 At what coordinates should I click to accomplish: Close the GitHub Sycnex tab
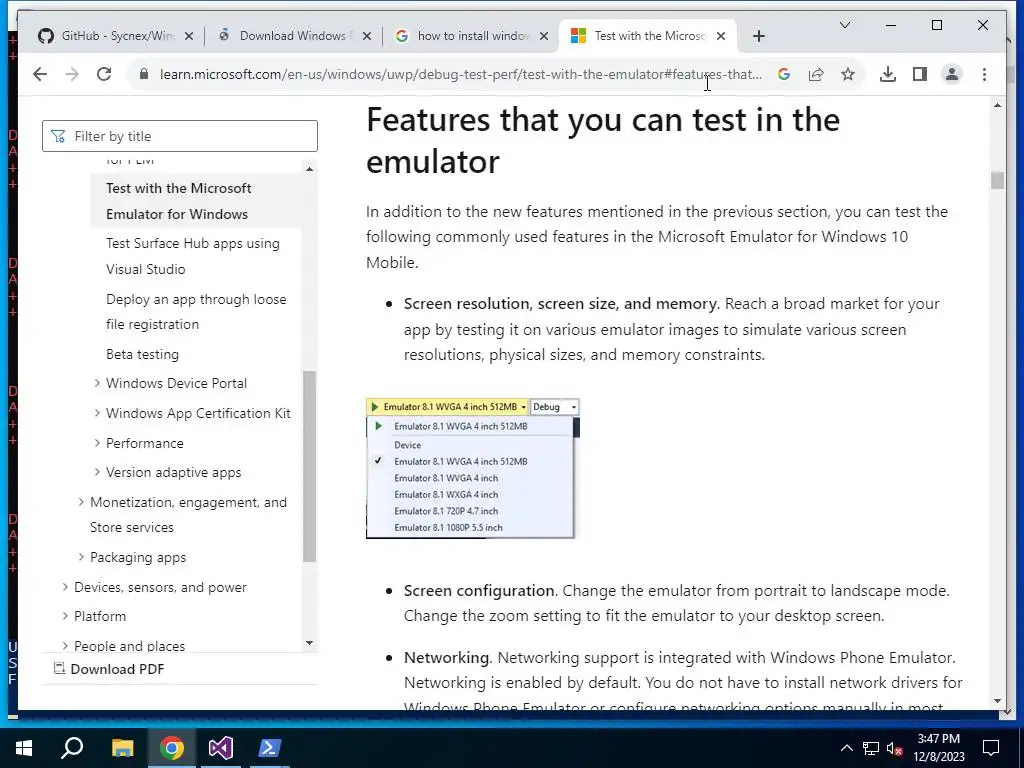pos(189,37)
